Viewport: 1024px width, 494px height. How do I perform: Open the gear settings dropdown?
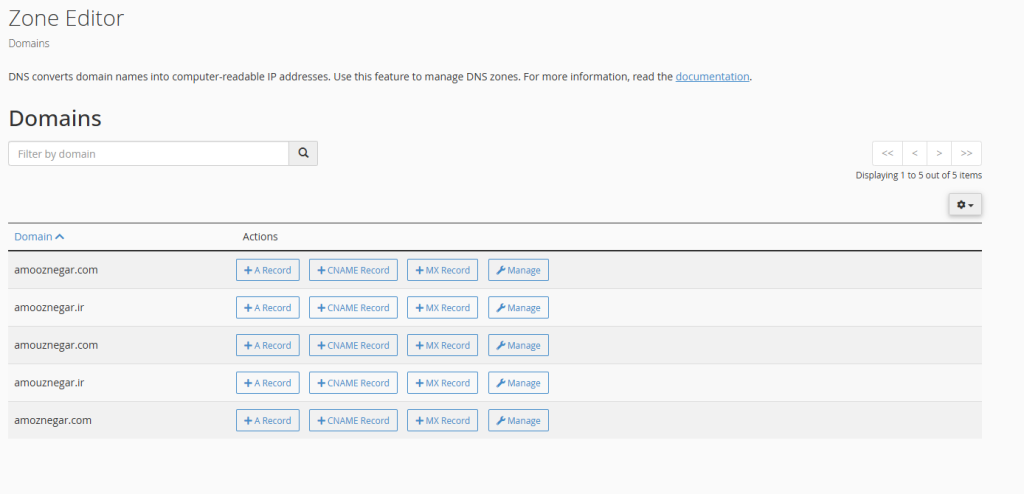(965, 204)
